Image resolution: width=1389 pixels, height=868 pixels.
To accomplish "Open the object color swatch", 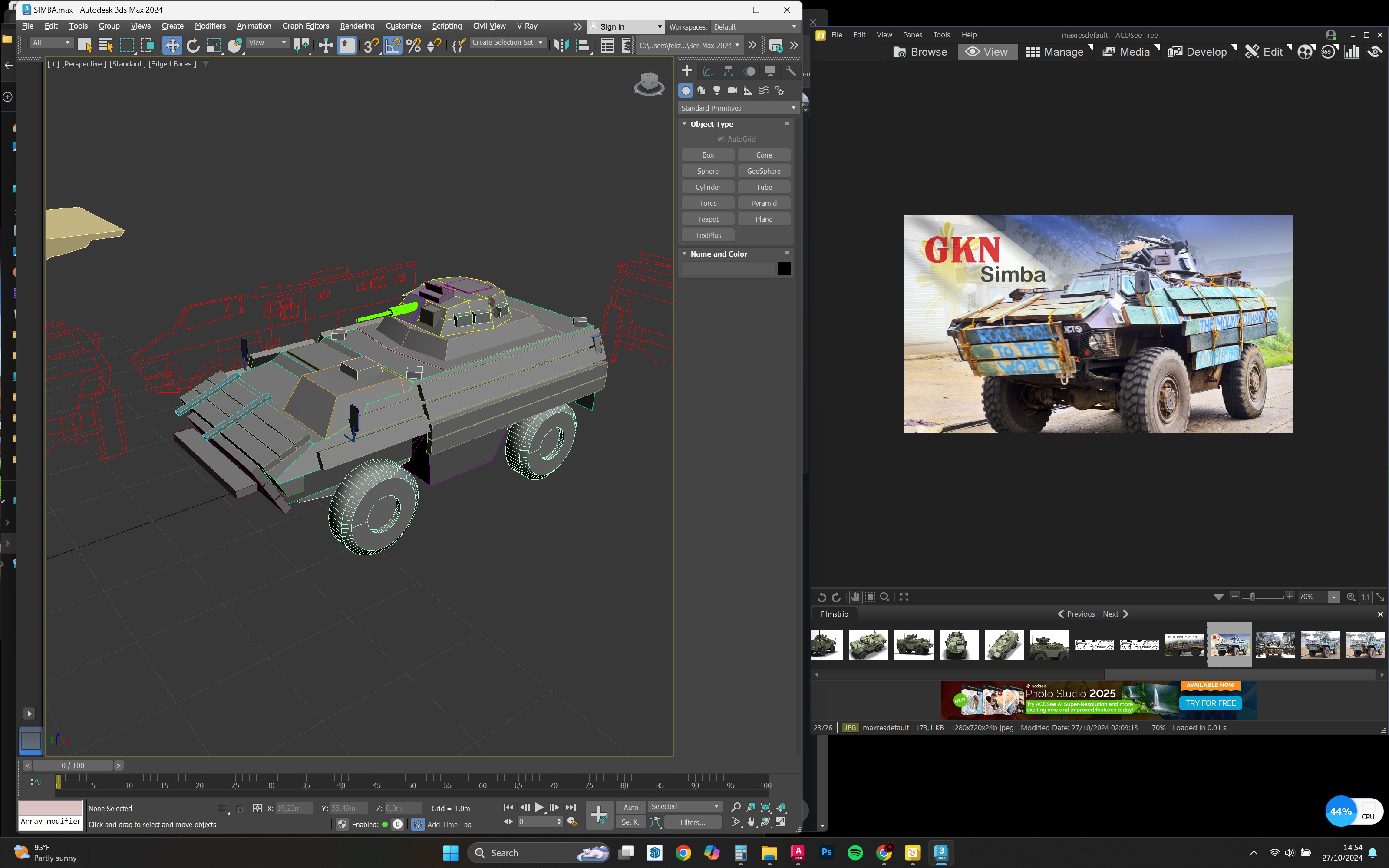I will click(783, 268).
